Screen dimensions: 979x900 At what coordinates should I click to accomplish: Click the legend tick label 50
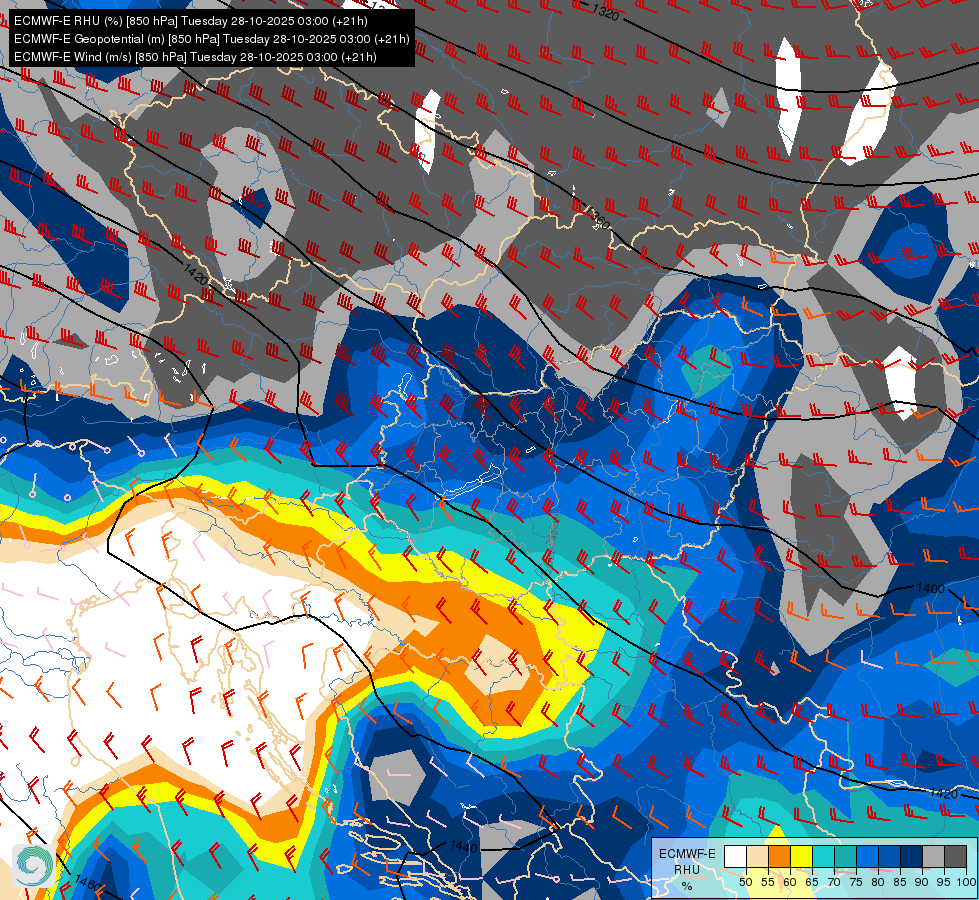click(x=746, y=882)
